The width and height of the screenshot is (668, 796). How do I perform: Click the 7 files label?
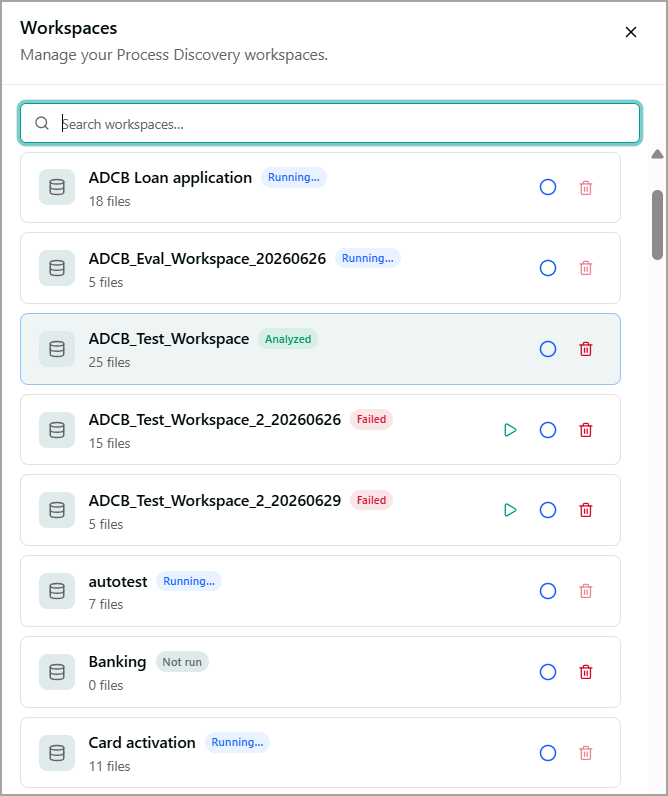tap(106, 605)
